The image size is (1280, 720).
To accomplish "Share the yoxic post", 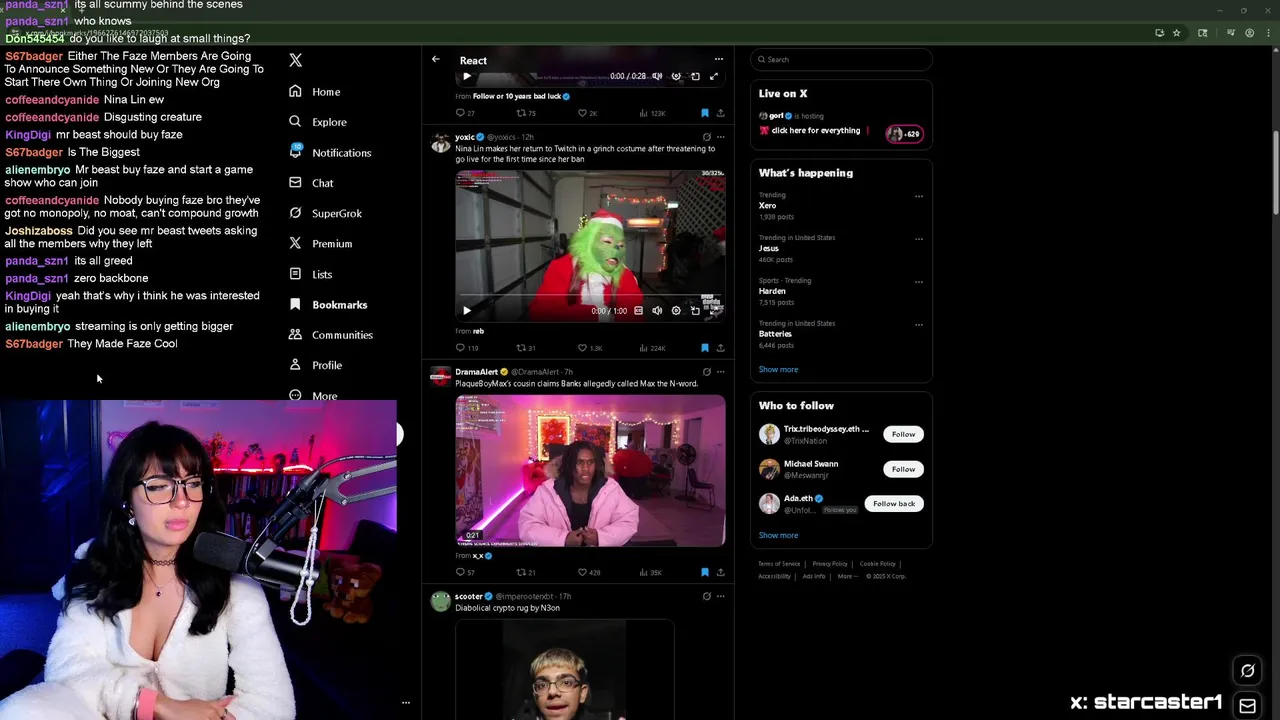I will [720, 348].
